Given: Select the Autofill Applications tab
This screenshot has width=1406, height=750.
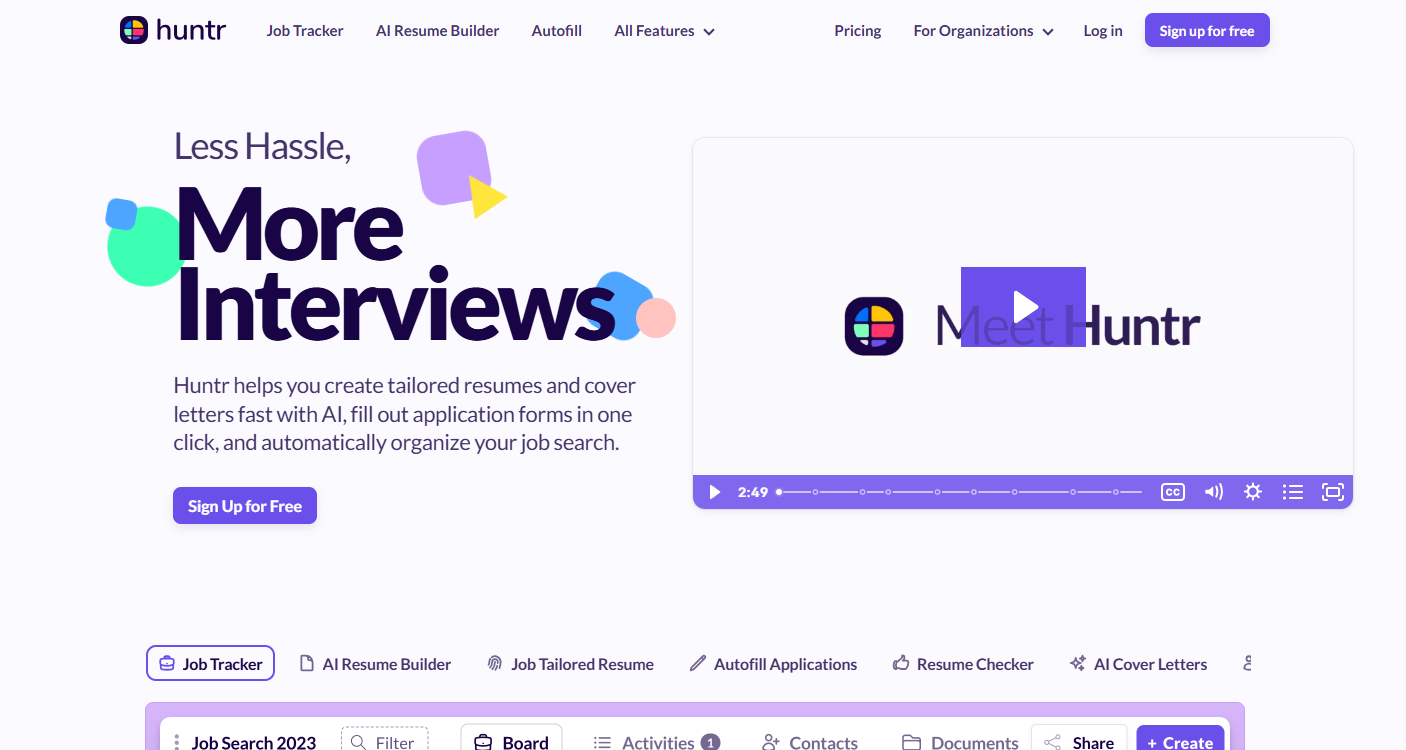Looking at the screenshot, I should pyautogui.click(x=773, y=664).
